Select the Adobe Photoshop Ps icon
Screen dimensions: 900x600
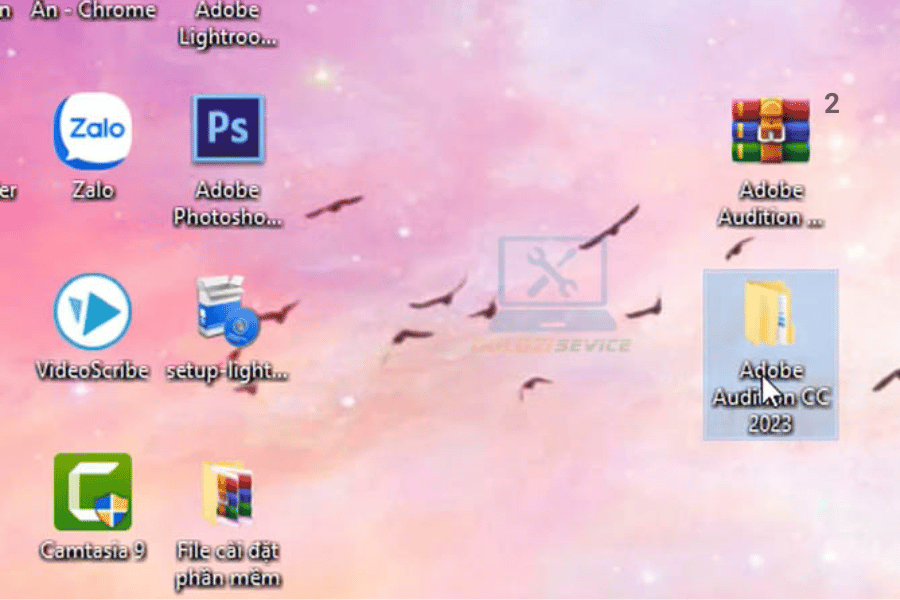coord(228,129)
